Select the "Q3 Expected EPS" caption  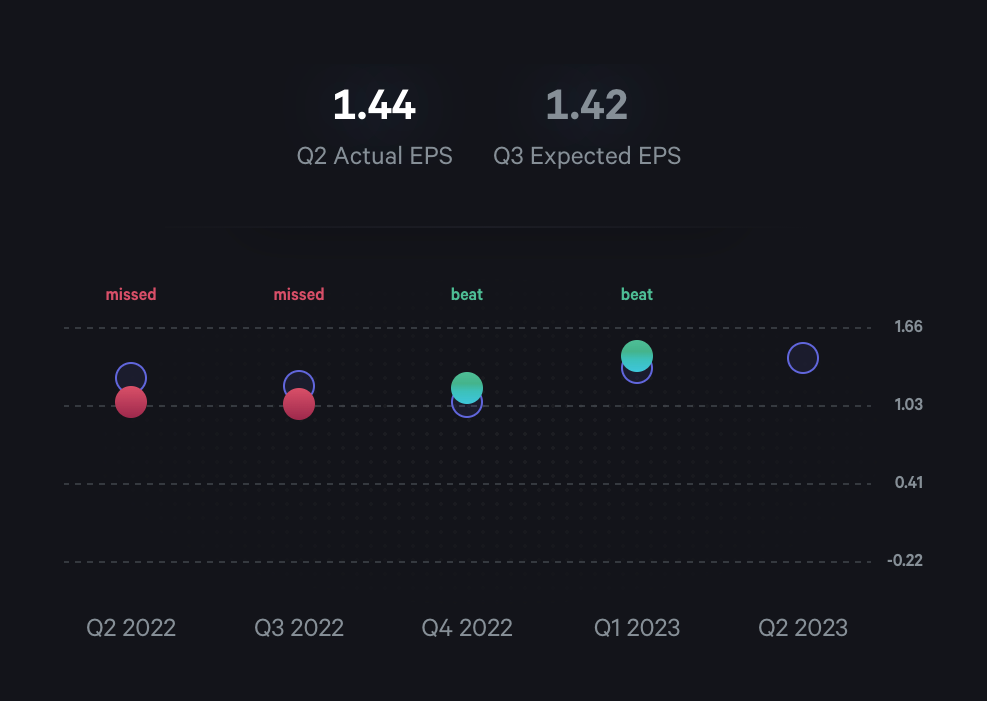587,156
